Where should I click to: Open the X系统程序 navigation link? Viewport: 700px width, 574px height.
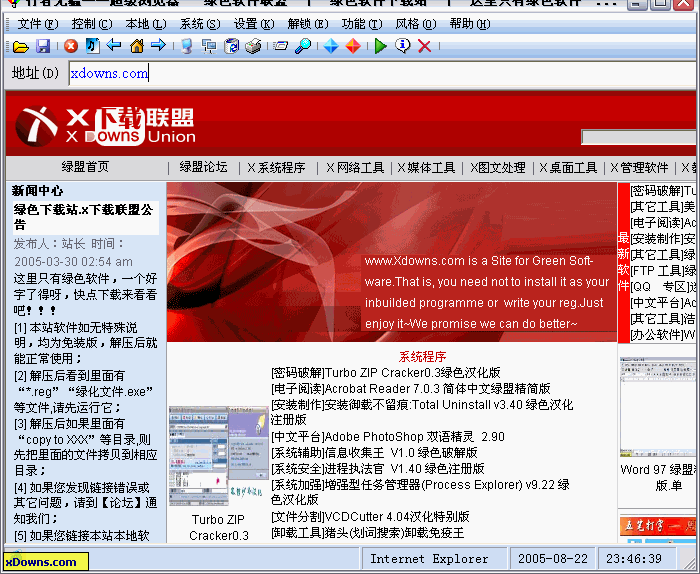(x=276, y=167)
